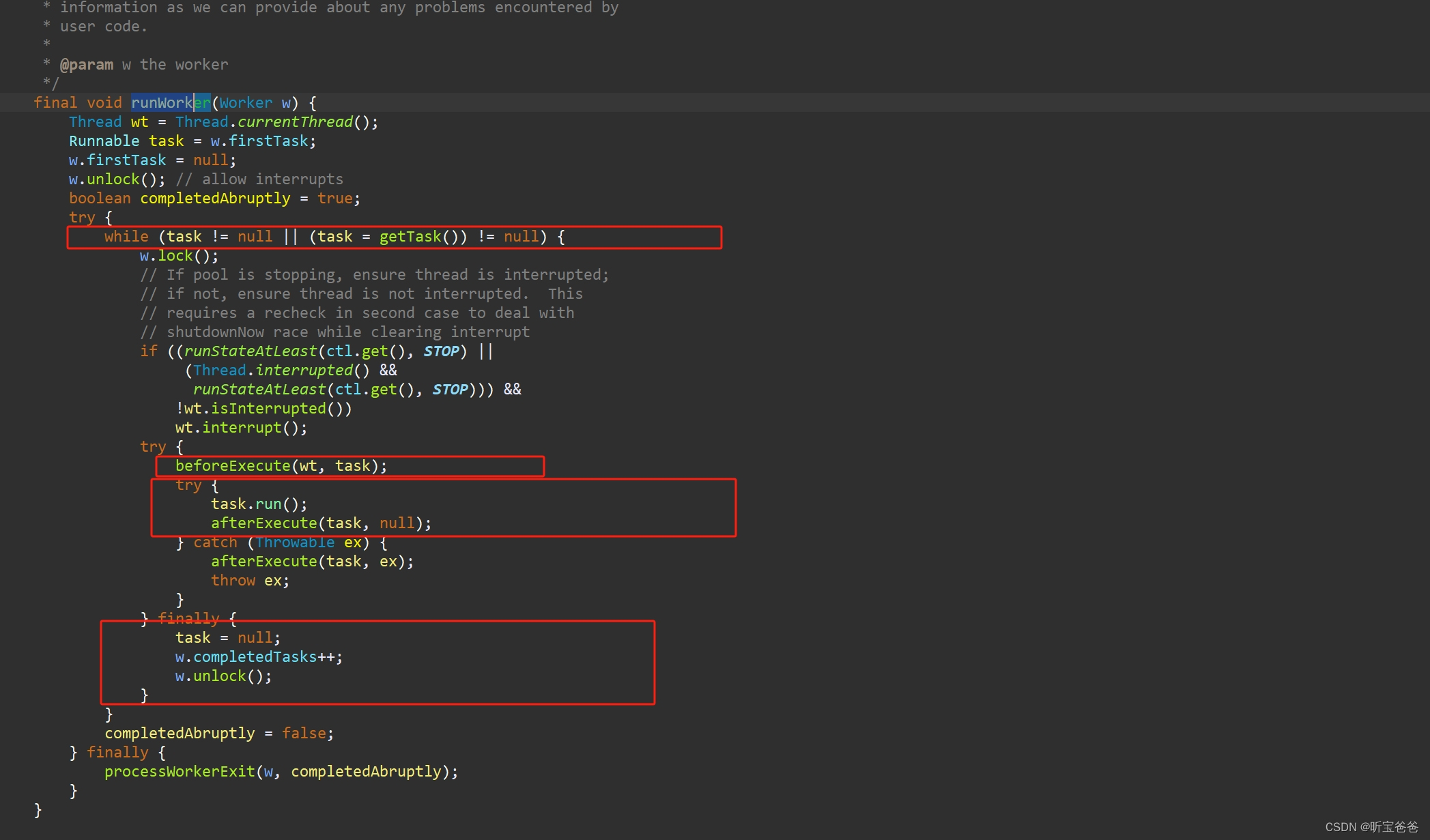Click the Thread.interrupted() call

point(281,370)
